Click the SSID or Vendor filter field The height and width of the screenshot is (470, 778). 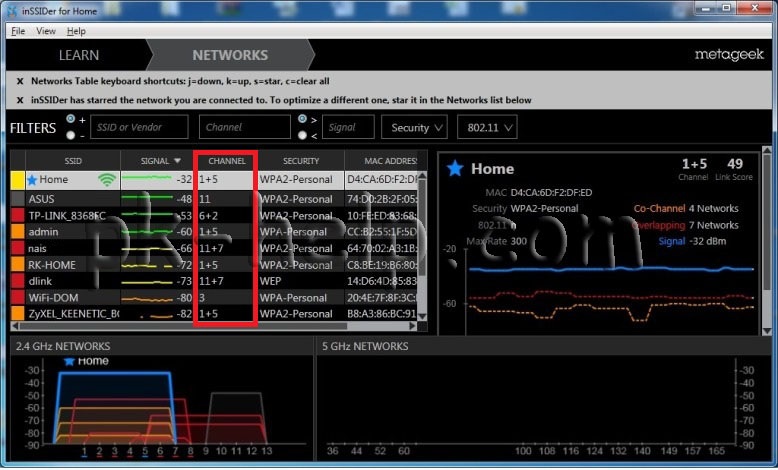139,127
